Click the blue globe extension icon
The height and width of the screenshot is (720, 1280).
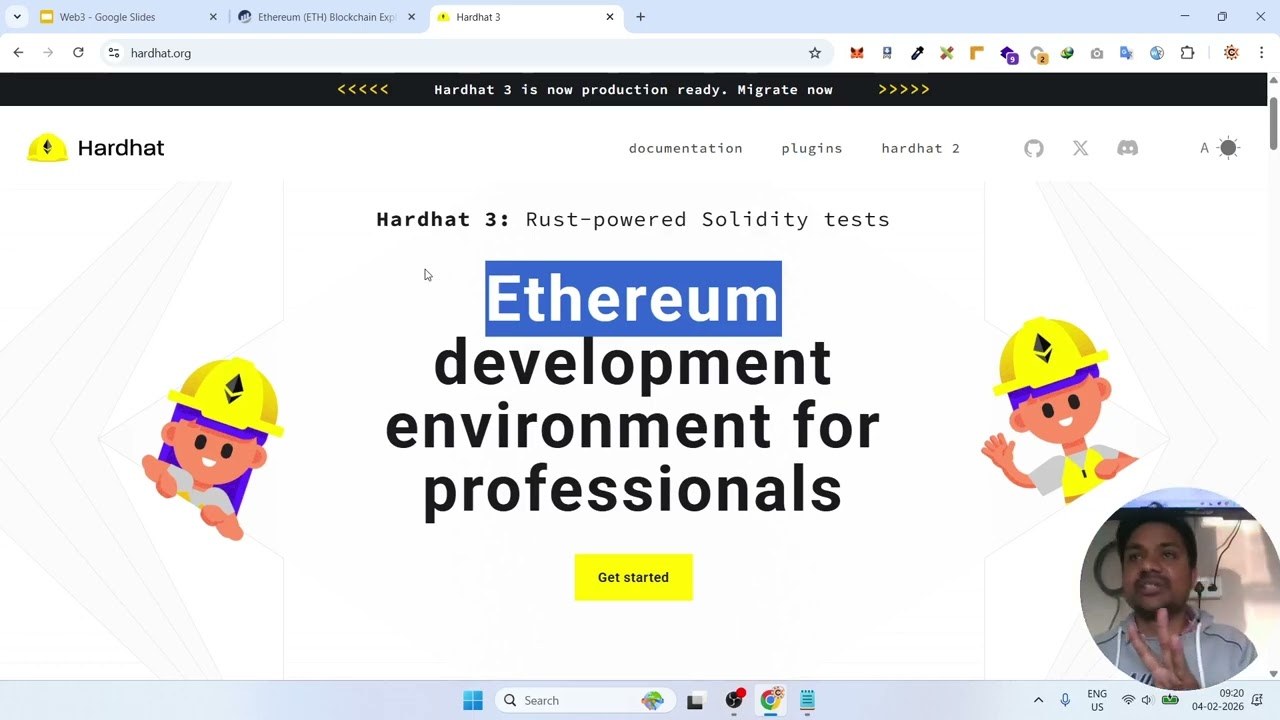[x=1157, y=53]
